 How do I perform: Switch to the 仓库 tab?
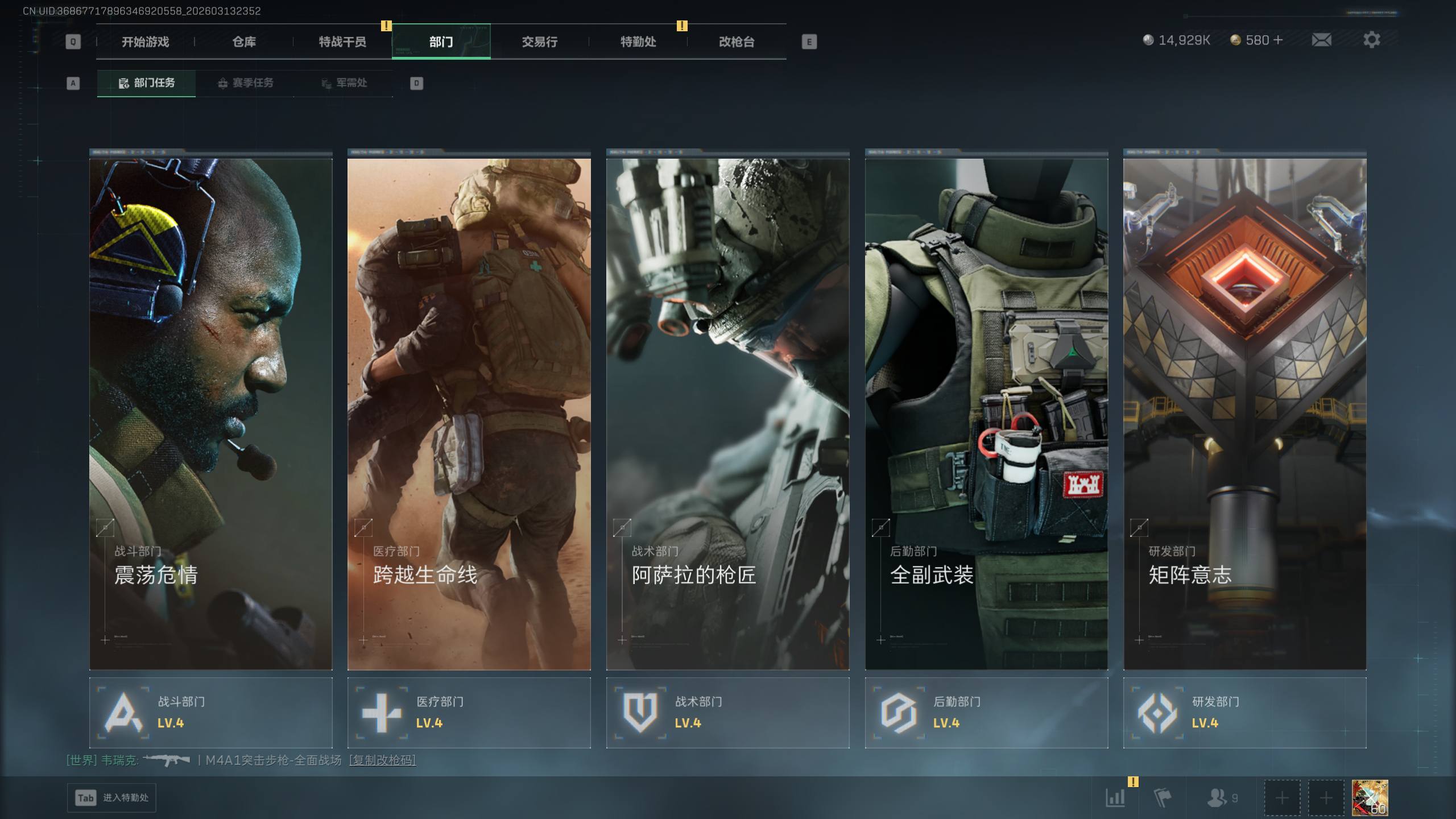tap(244, 42)
